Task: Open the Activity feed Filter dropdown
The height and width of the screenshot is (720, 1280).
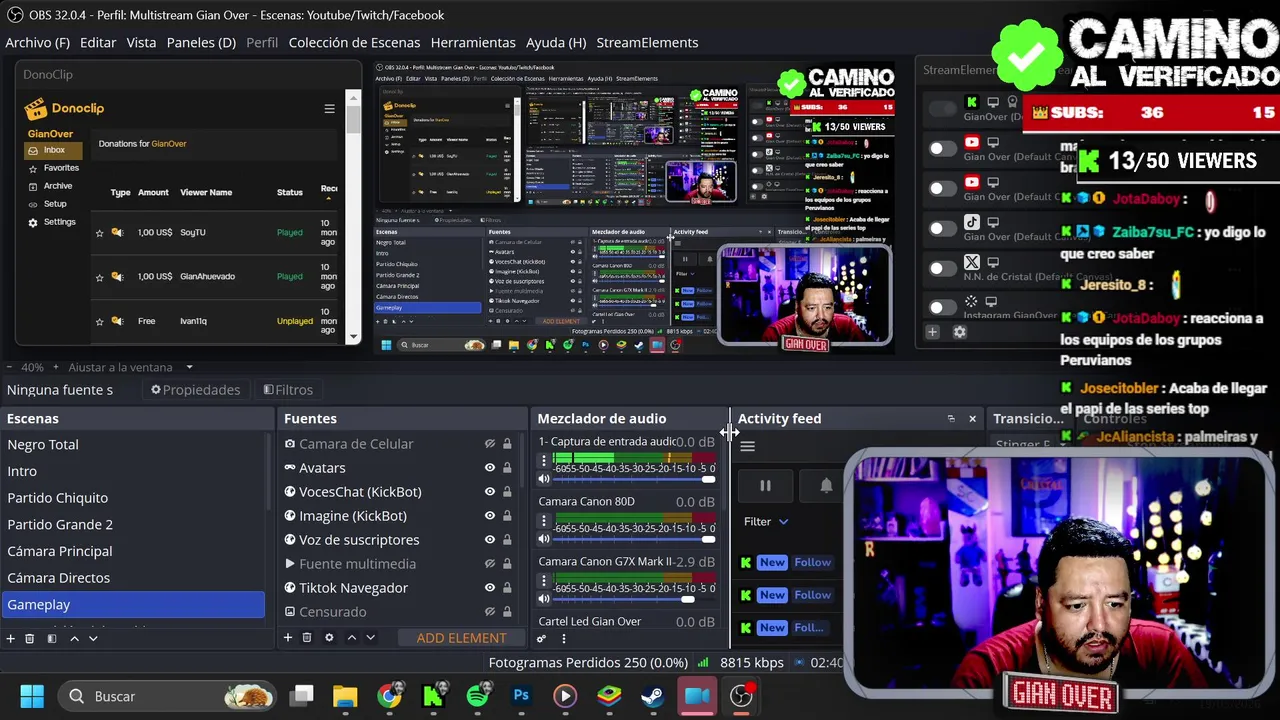Action: click(766, 522)
